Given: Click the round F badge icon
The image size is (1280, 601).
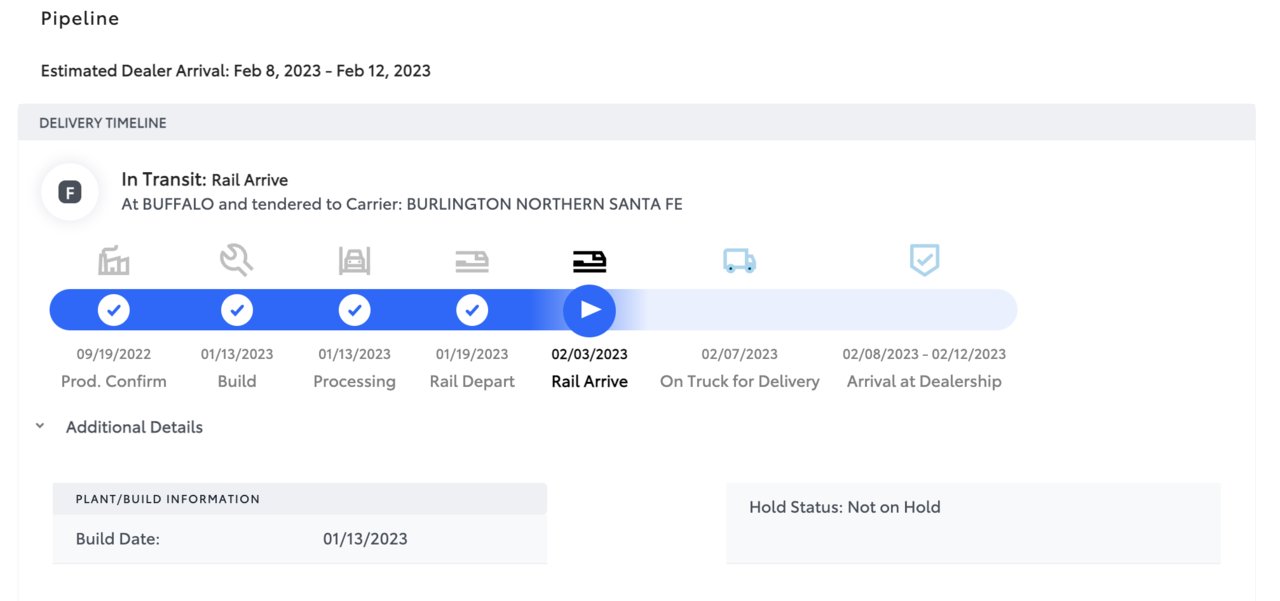Looking at the screenshot, I should pos(70,192).
